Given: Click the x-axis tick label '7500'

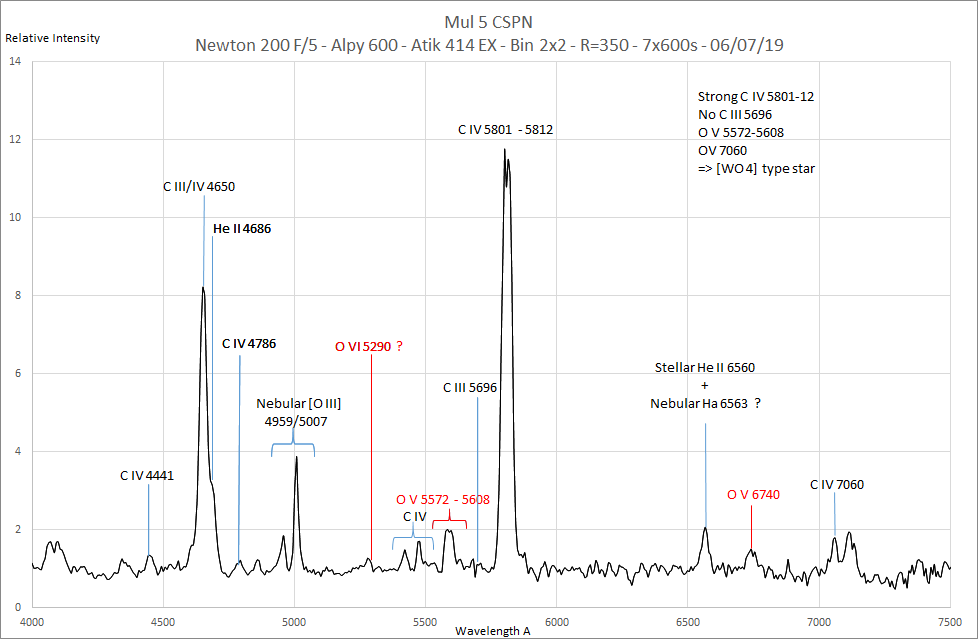Looking at the screenshot, I should coord(950,622).
